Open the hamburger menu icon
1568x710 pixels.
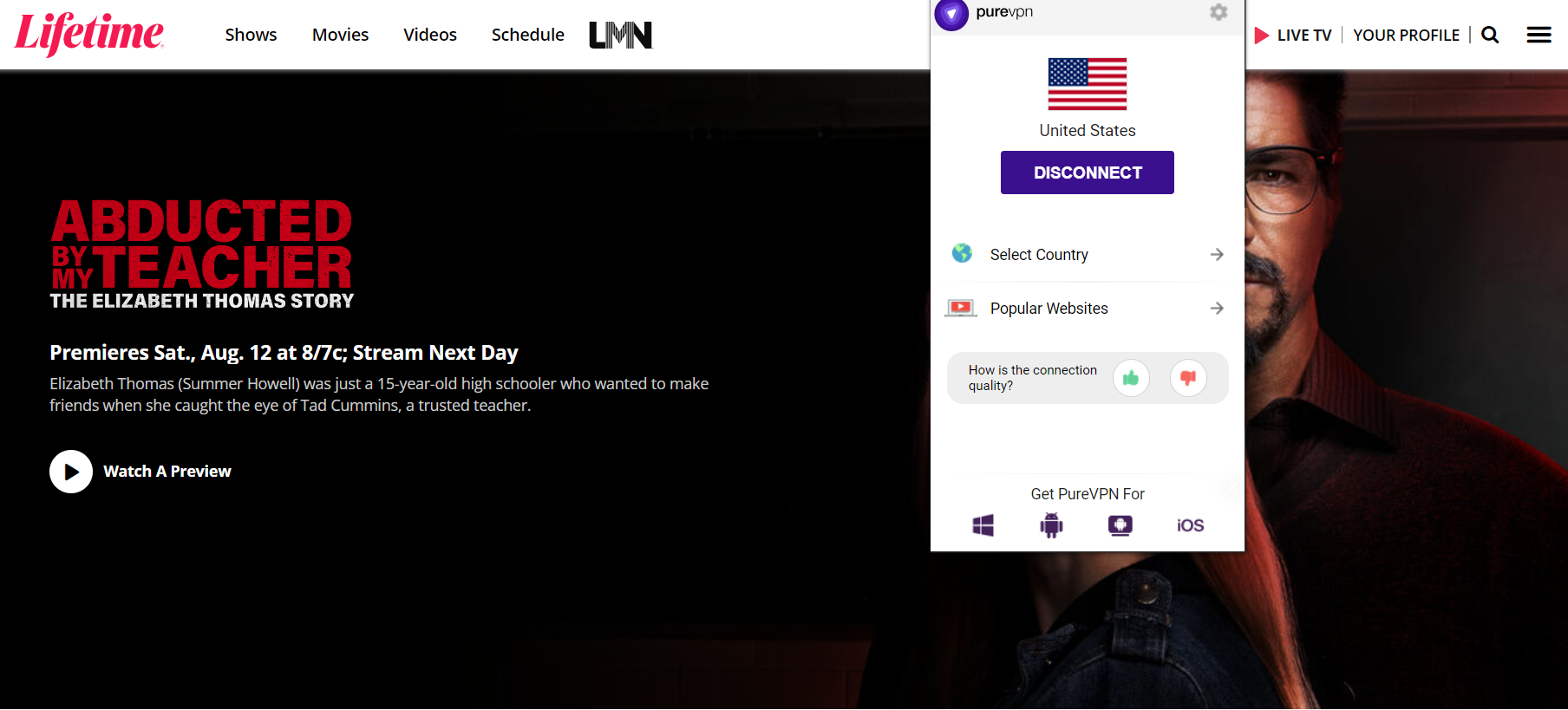[1539, 35]
